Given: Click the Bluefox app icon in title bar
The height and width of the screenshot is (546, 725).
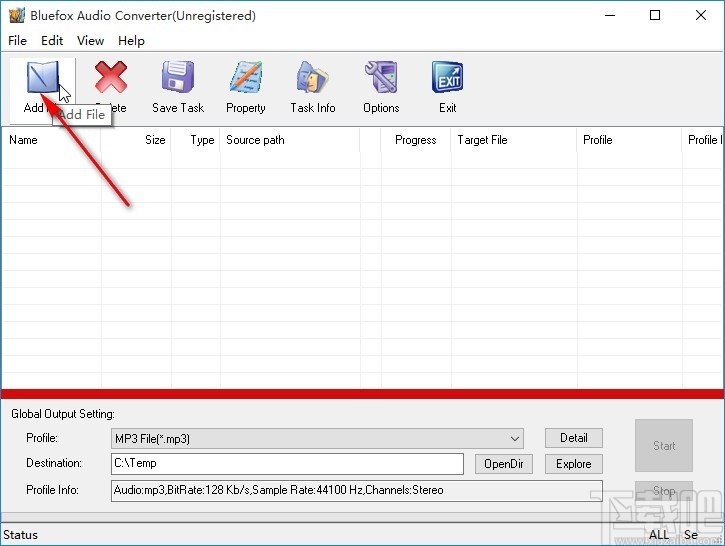Looking at the screenshot, I should [17, 15].
